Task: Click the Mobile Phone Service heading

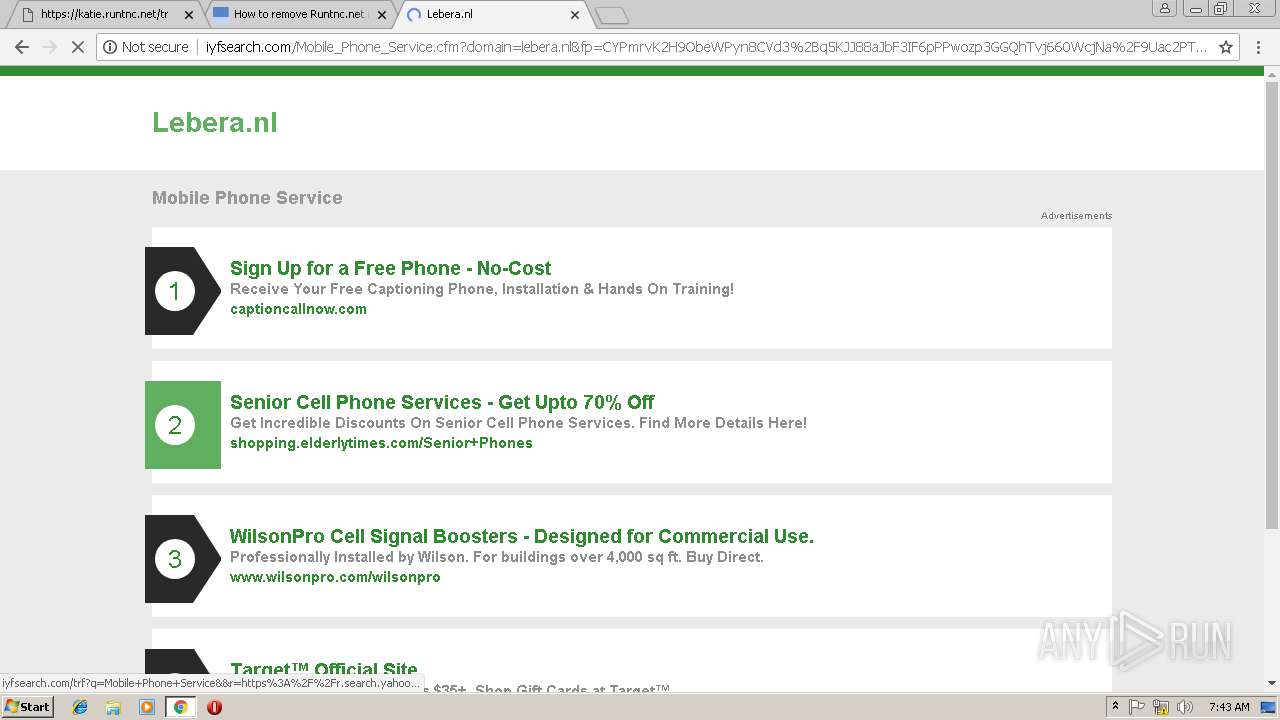Action: (247, 198)
